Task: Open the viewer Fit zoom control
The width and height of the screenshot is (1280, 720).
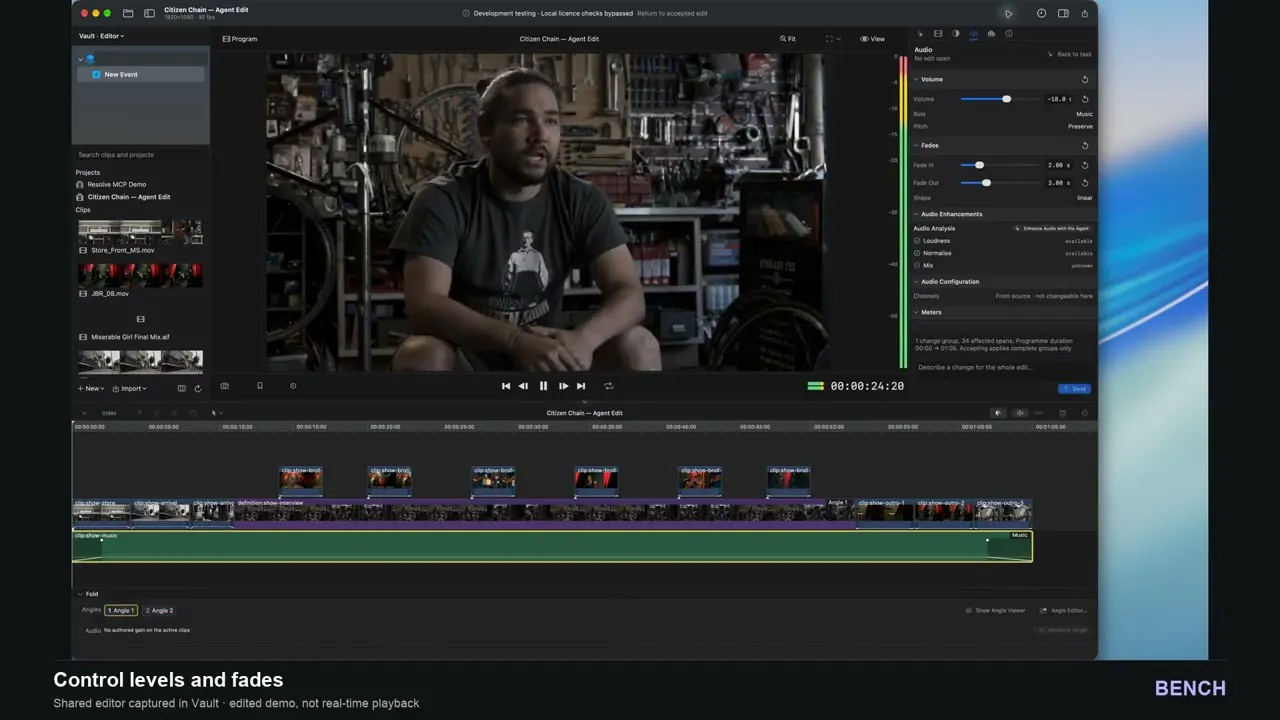Action: point(788,39)
